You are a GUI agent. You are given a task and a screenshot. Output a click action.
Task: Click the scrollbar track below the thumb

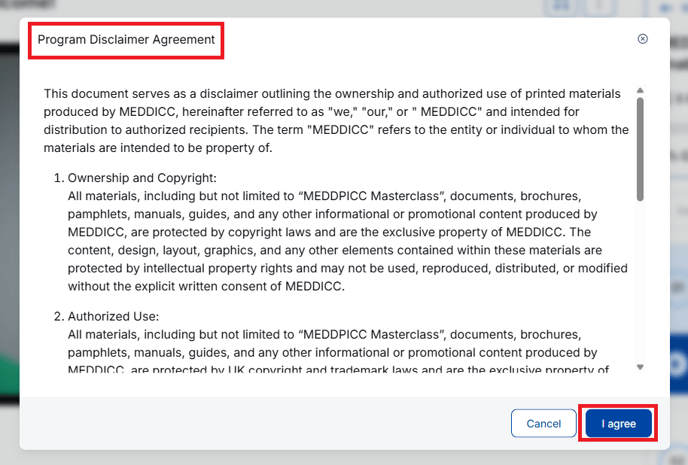point(640,290)
